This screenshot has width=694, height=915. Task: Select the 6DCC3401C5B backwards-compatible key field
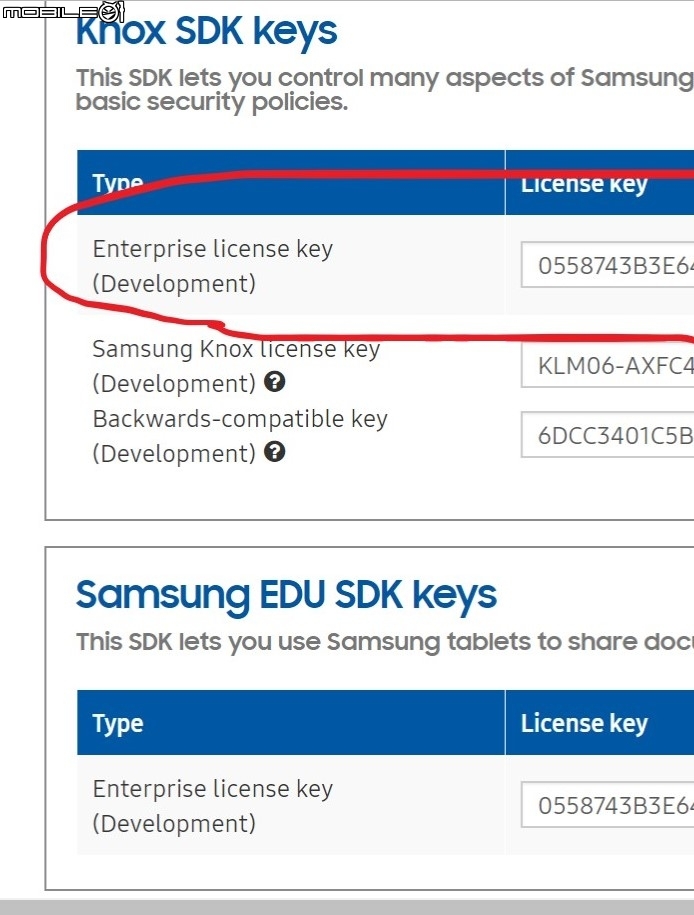click(608, 435)
